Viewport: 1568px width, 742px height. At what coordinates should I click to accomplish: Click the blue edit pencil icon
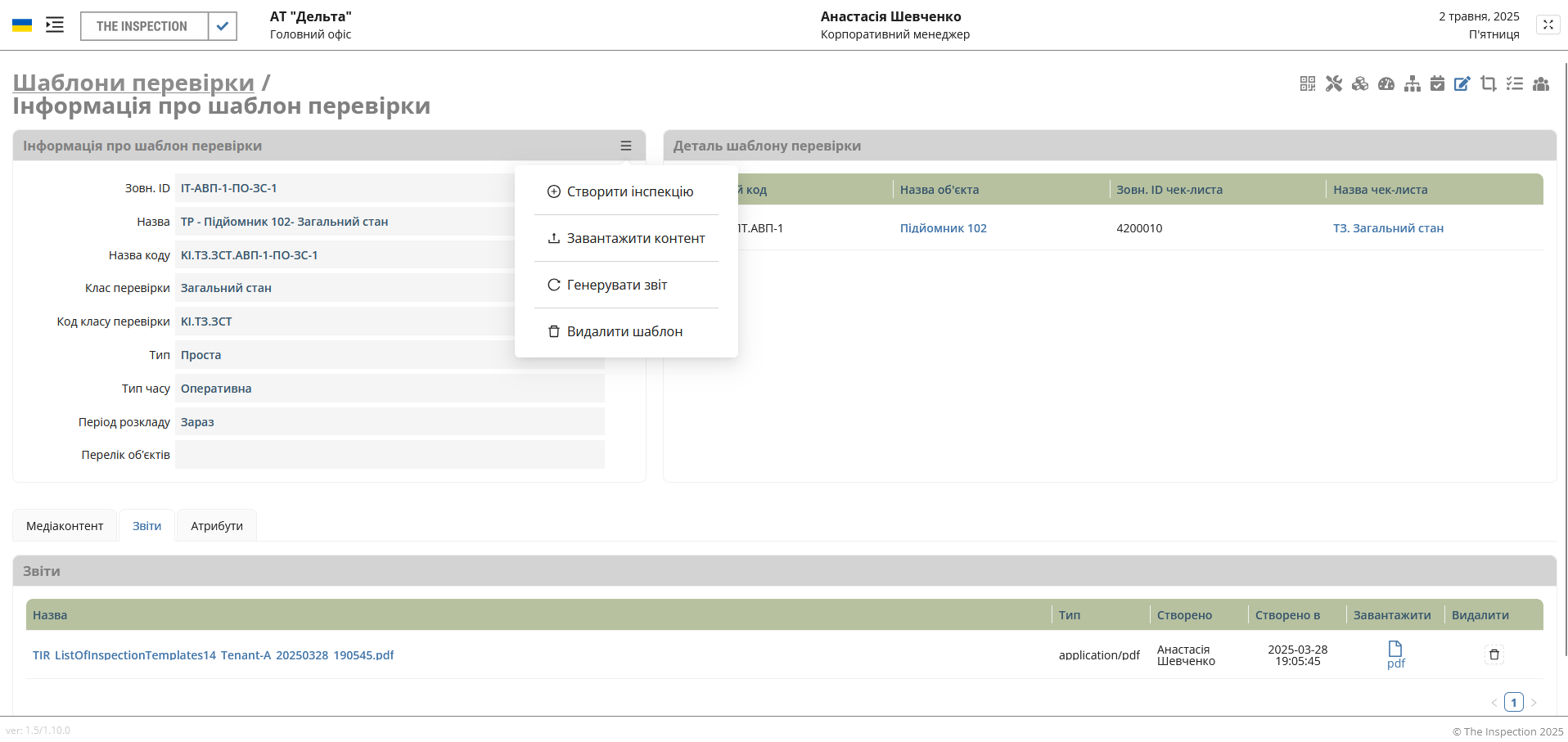1462,83
